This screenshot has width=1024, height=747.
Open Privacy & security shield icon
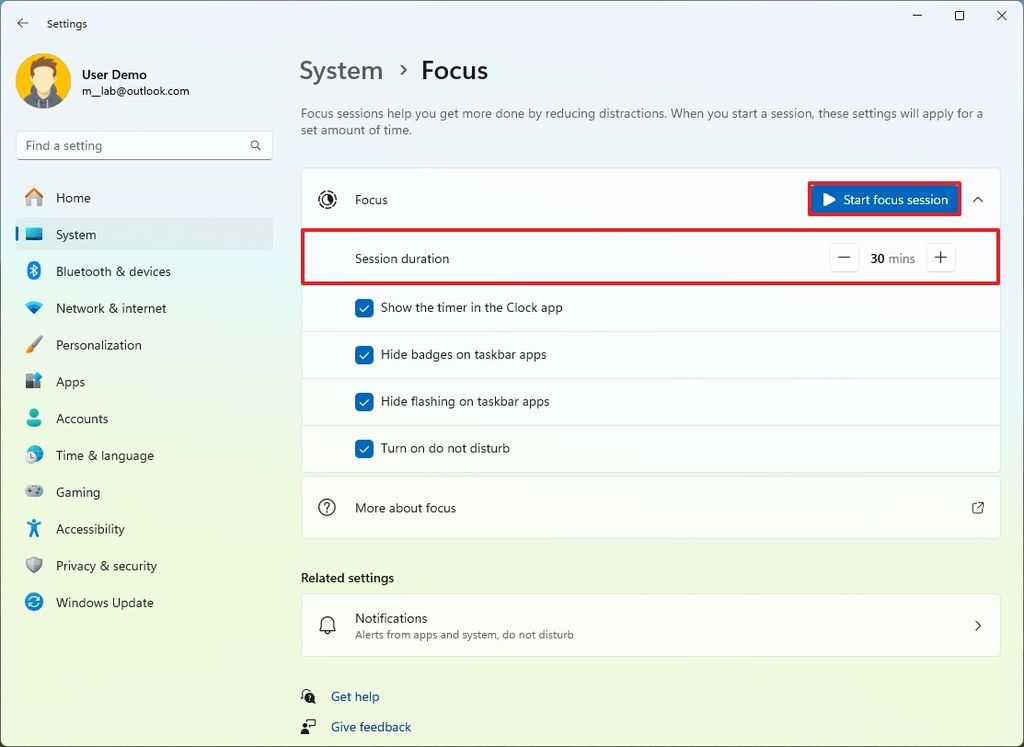click(x=33, y=565)
